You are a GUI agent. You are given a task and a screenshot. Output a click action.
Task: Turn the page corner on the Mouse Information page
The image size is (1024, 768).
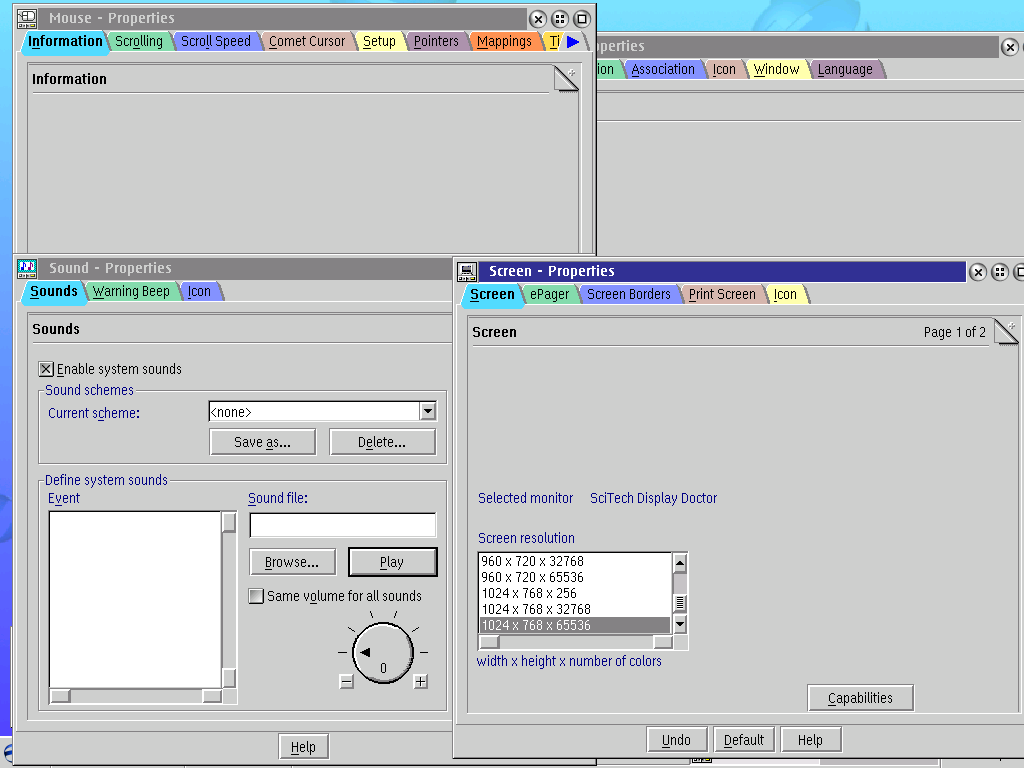point(566,79)
